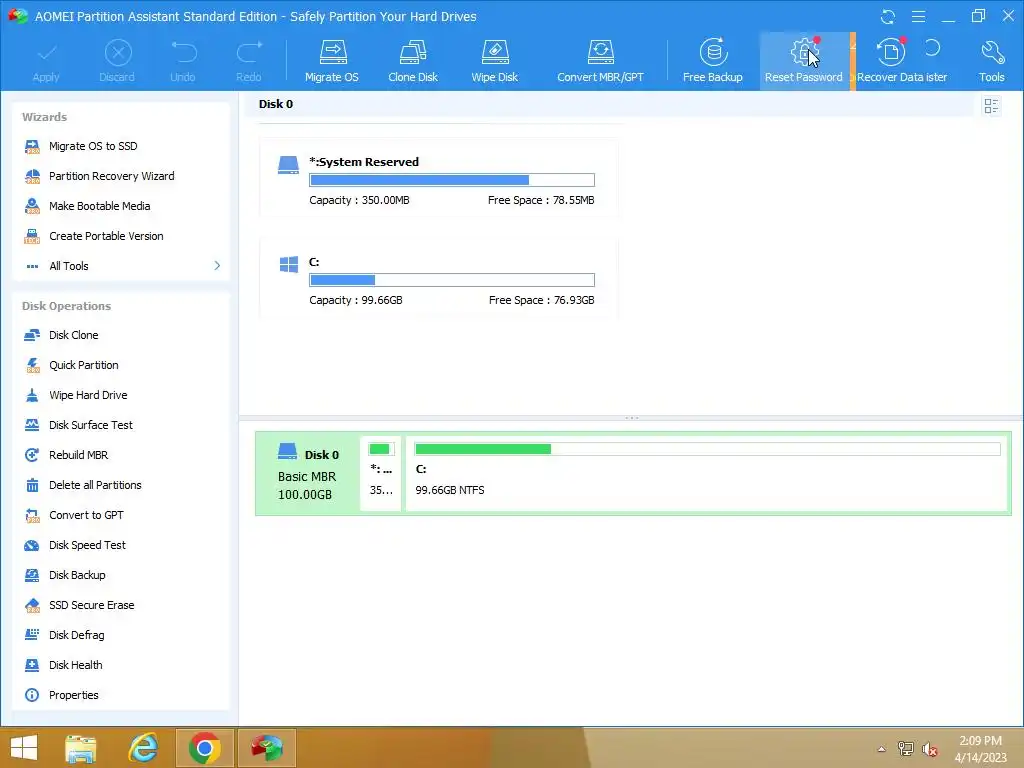1024x768 pixels.
Task: Open Google Chrome from the taskbar
Action: click(x=204, y=748)
